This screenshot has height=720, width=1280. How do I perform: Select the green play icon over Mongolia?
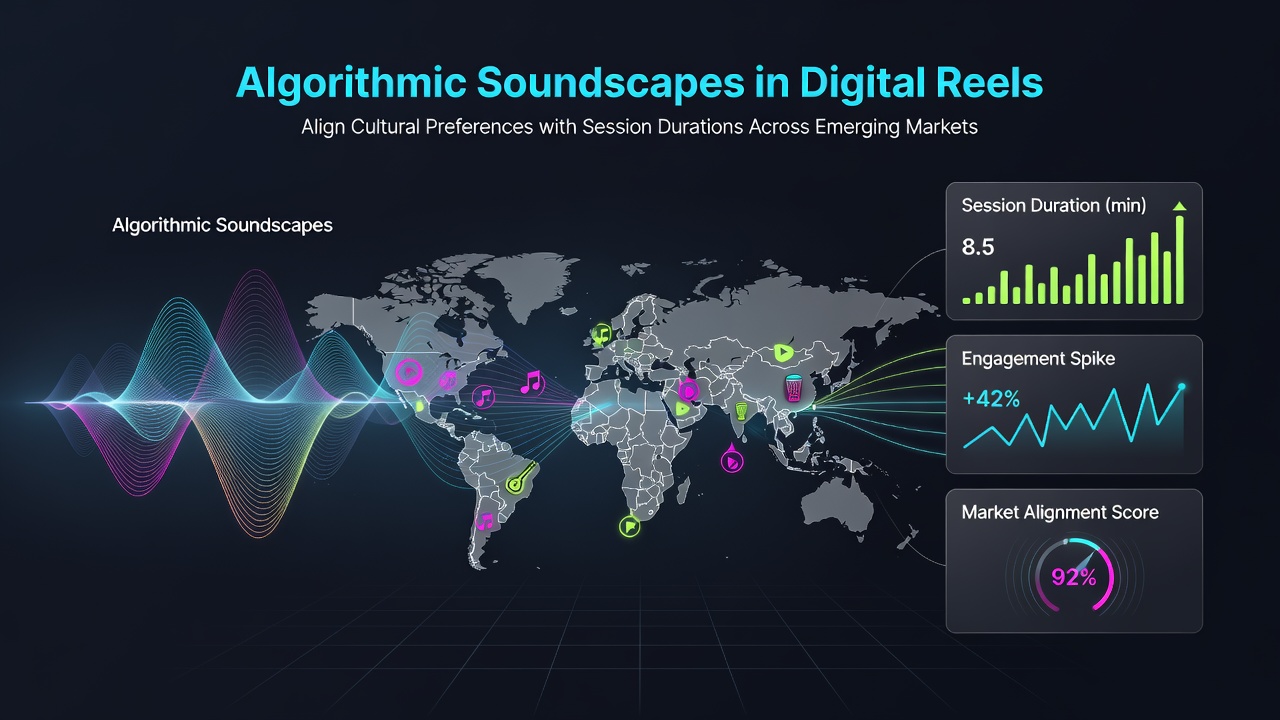[x=783, y=352]
